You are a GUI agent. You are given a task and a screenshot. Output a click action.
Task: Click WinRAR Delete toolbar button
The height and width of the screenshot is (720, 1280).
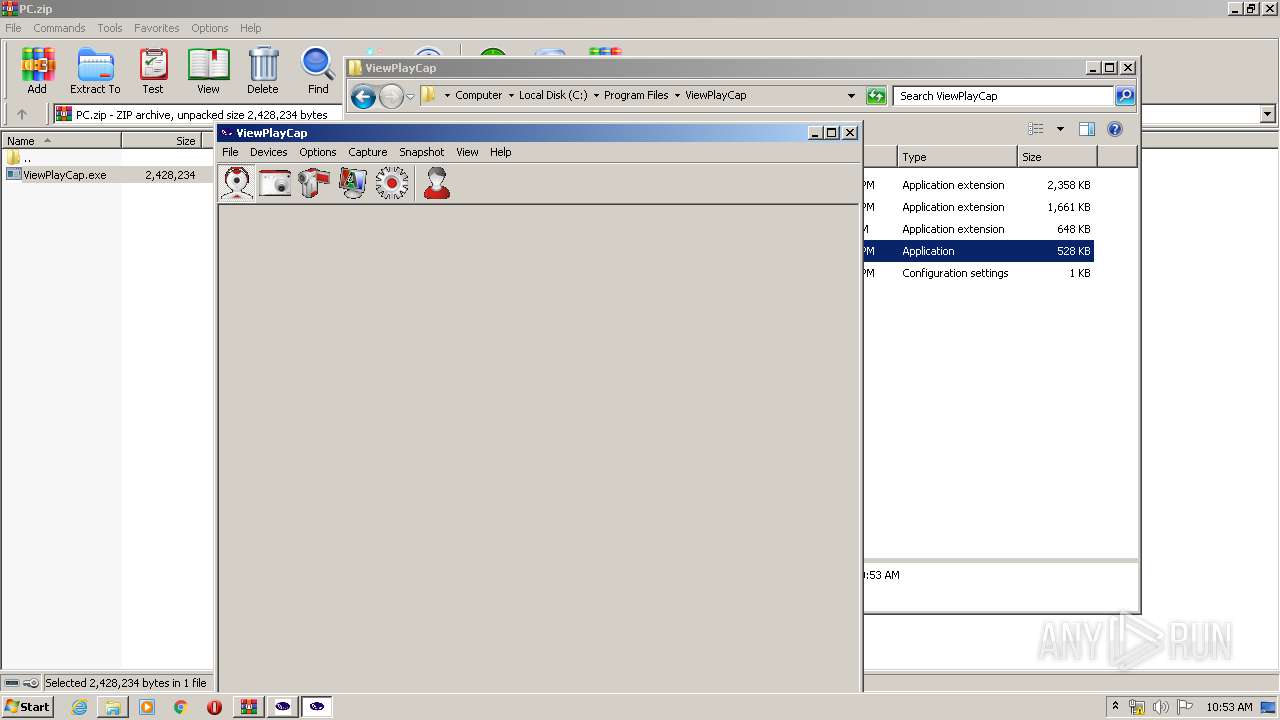pyautogui.click(x=263, y=71)
